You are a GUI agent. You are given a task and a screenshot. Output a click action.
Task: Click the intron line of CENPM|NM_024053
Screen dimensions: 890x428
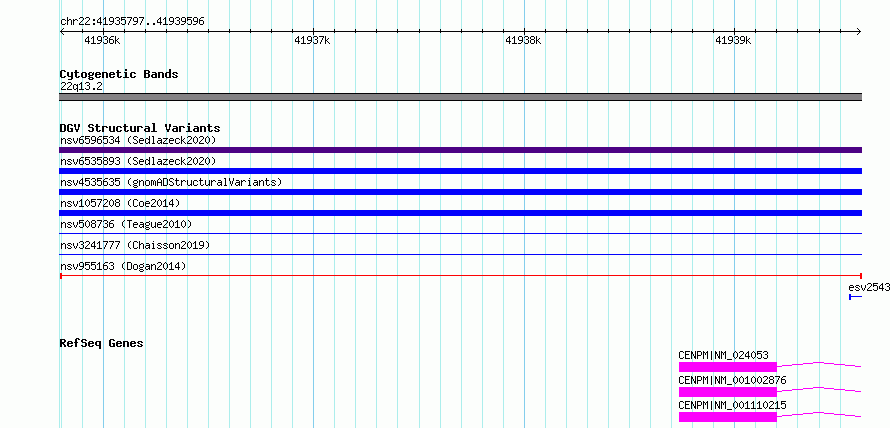click(819, 363)
